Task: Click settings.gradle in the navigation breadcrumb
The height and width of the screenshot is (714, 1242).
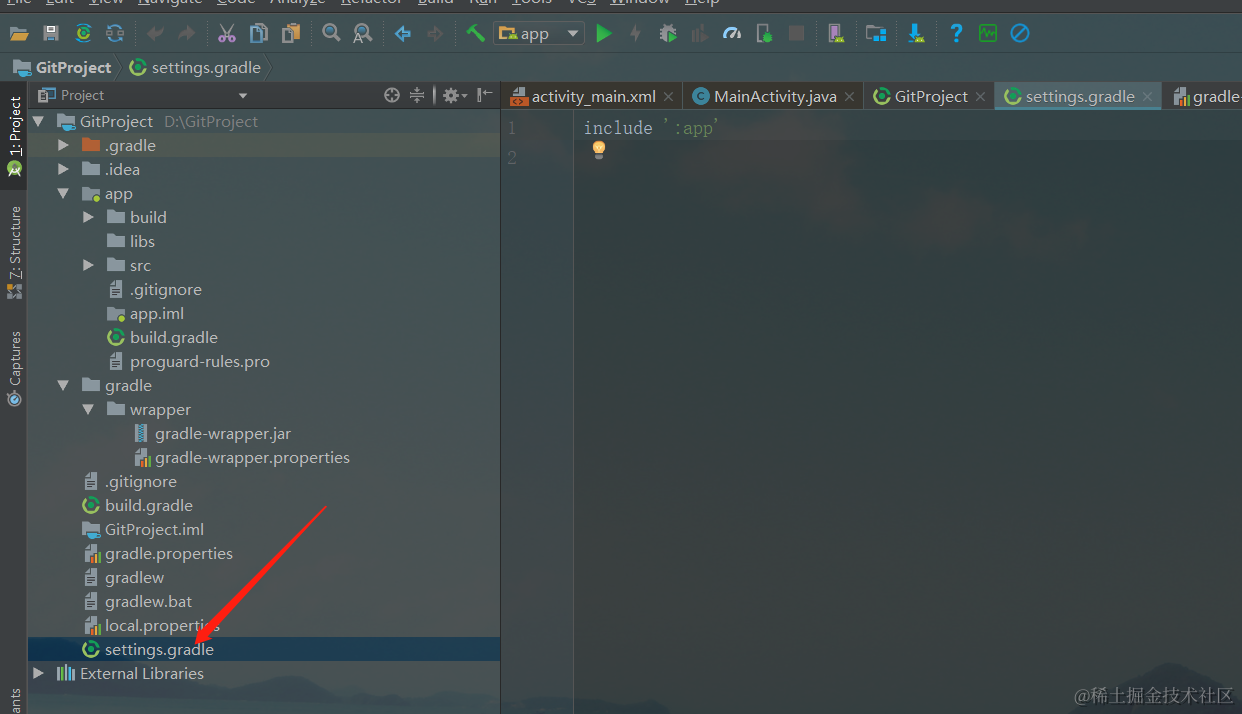Action: click(195, 68)
